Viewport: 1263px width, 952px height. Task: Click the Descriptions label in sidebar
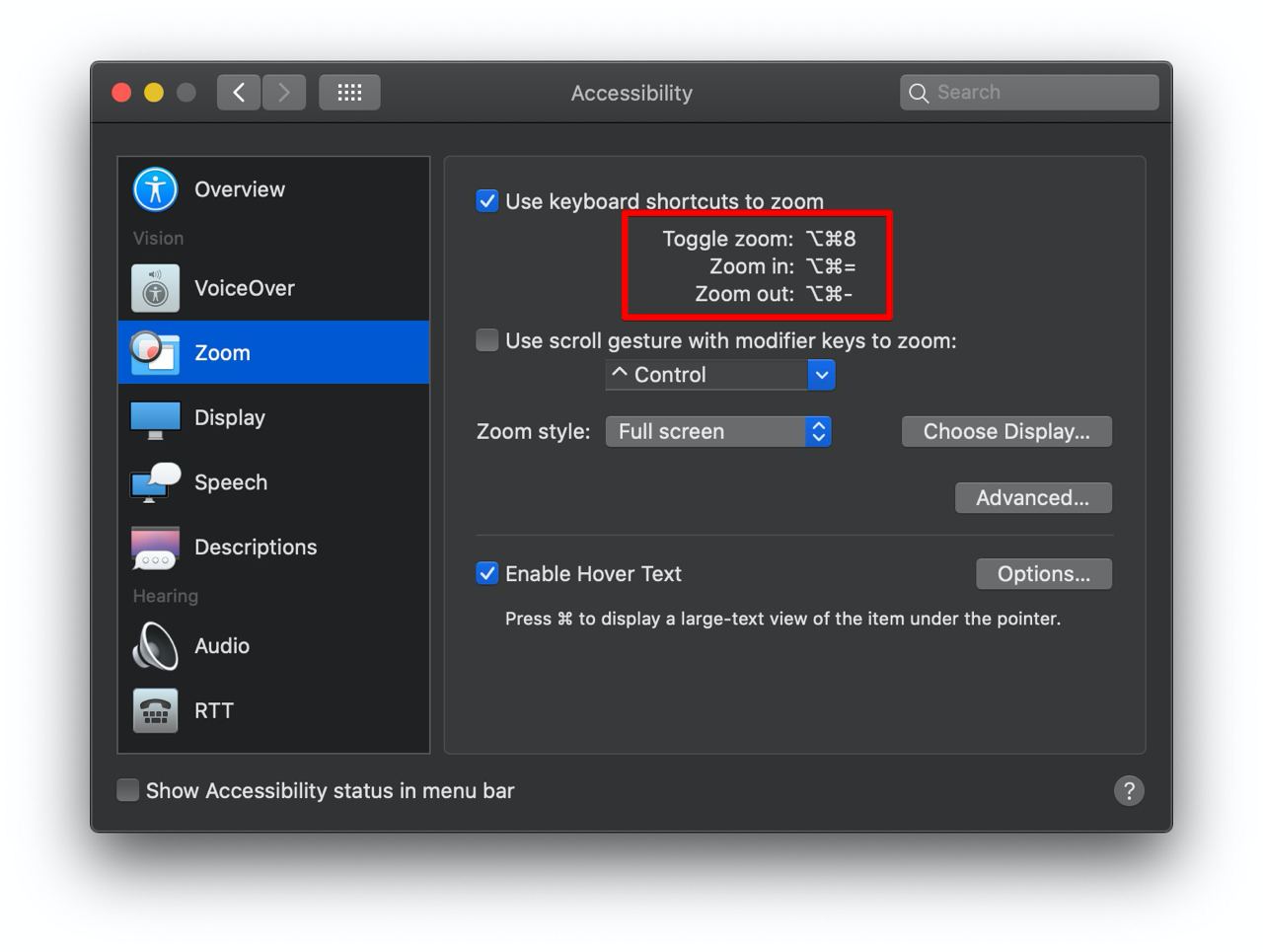pos(256,547)
